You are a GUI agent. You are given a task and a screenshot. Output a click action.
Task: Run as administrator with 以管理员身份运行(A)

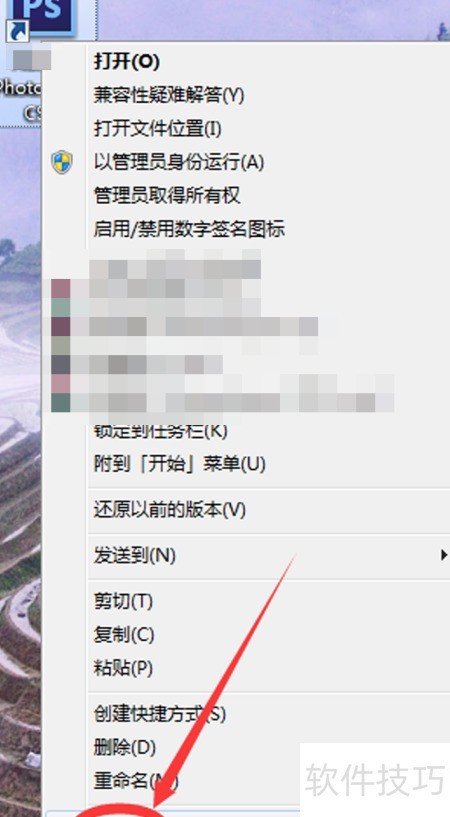pyautogui.click(x=179, y=162)
